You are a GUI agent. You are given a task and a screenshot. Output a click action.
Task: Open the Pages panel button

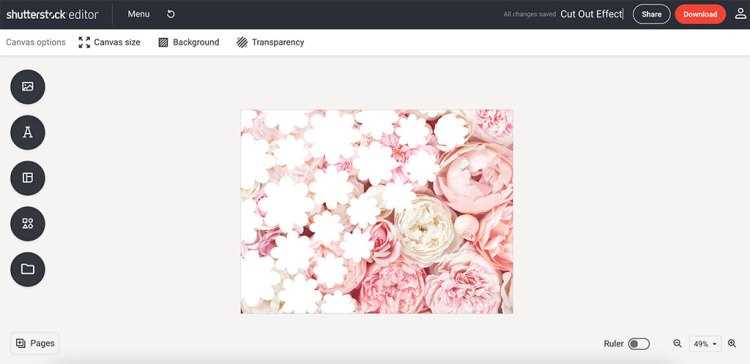pos(35,343)
